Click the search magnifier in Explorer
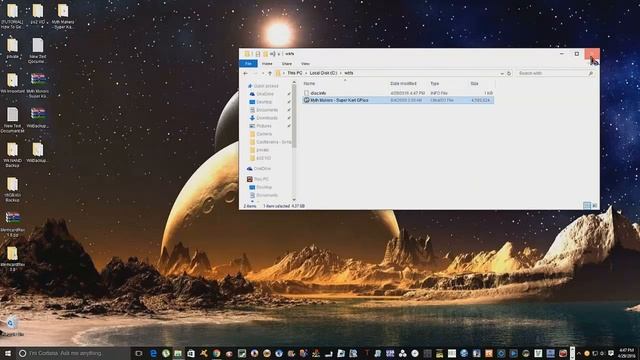640x360 pixels. [590, 73]
